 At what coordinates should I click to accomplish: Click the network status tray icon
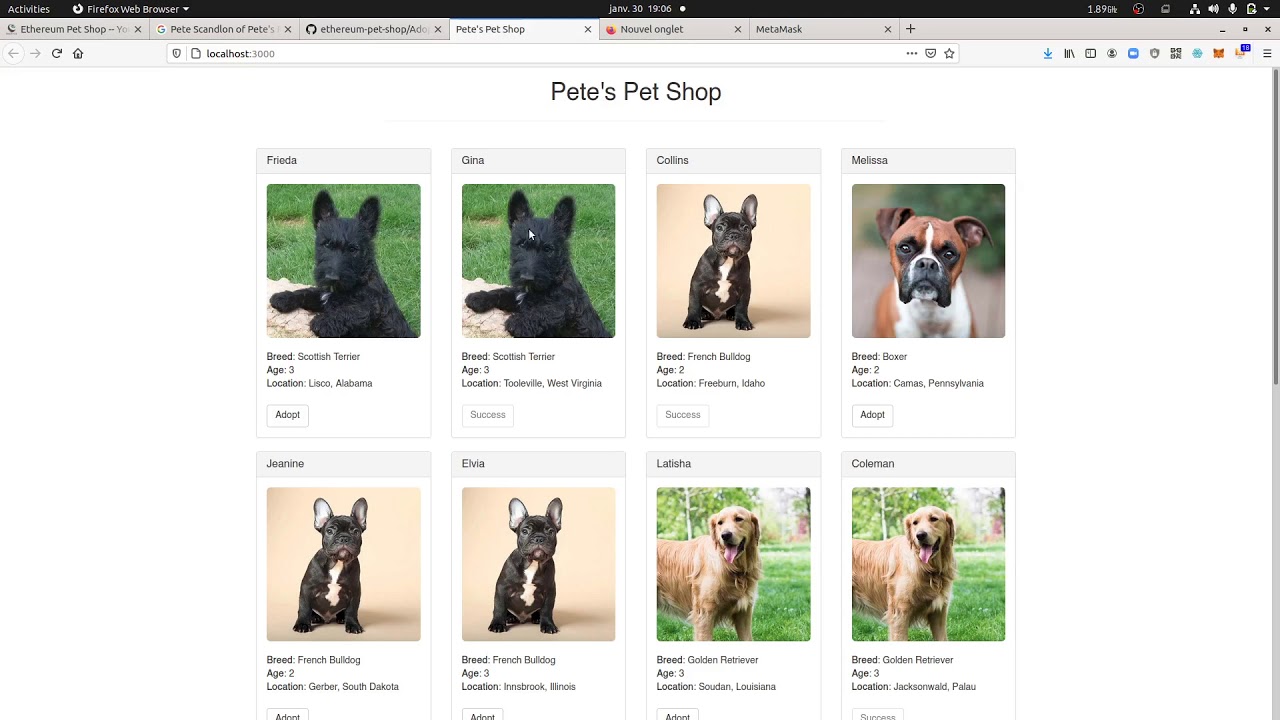[x=1195, y=9]
